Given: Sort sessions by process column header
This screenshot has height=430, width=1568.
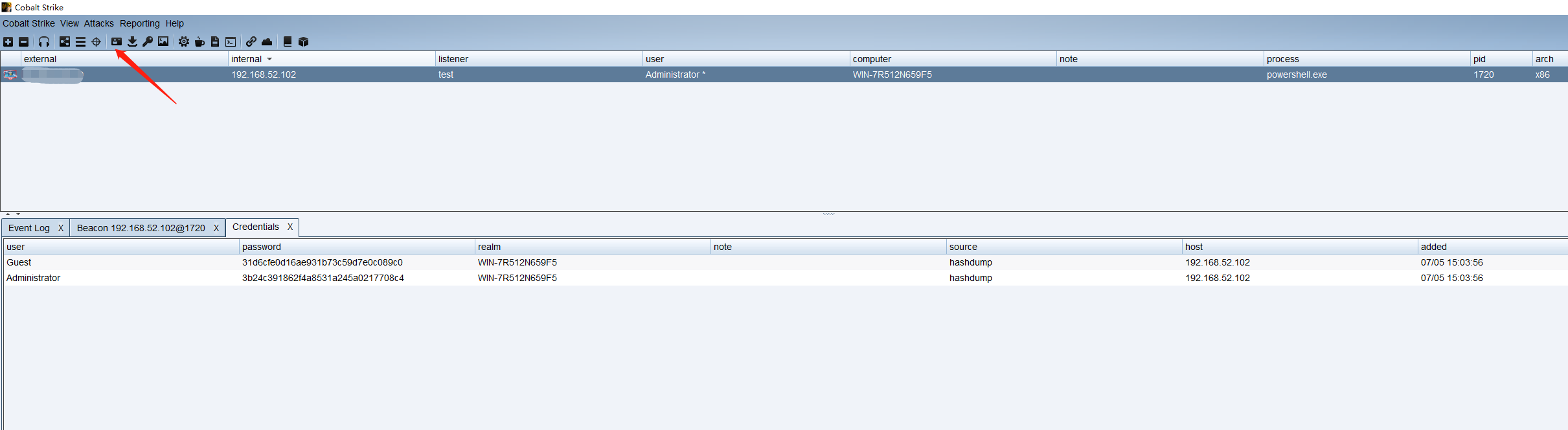Looking at the screenshot, I should click(1367, 59).
